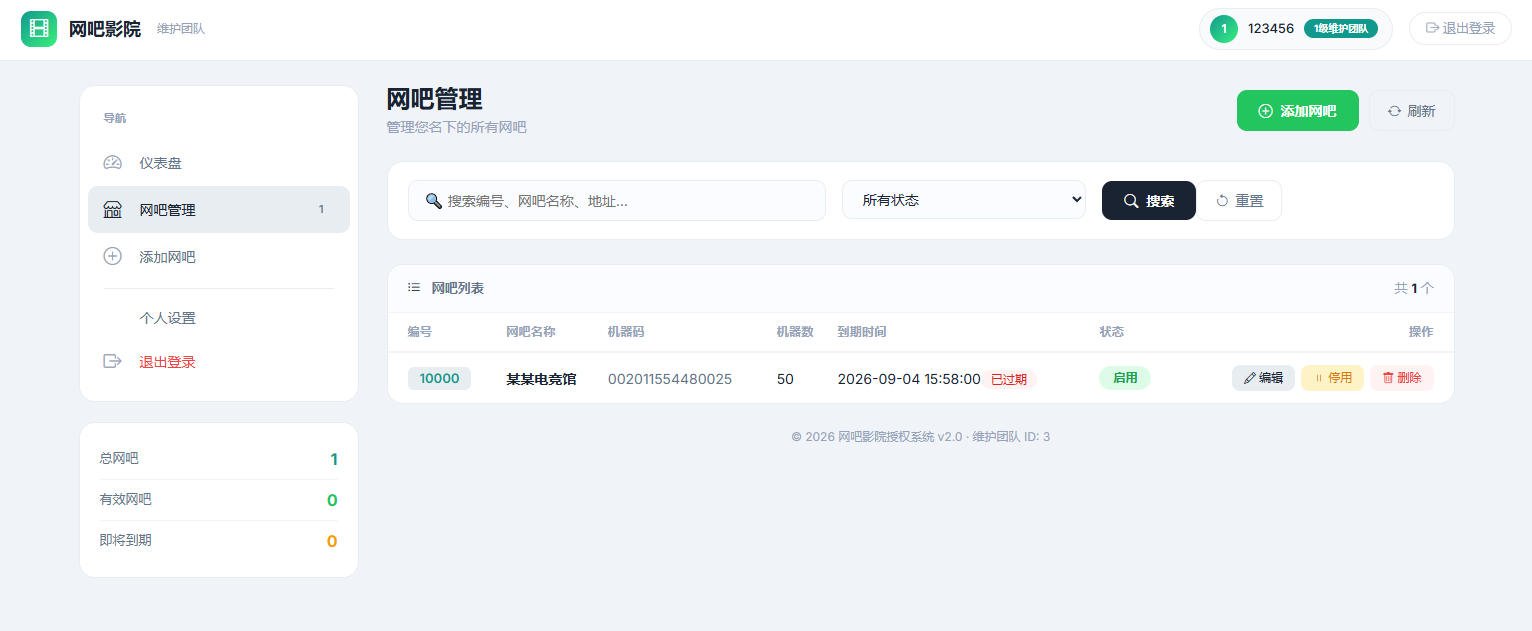Click the dashboard gauge icon
1532x631 pixels.
click(113, 163)
